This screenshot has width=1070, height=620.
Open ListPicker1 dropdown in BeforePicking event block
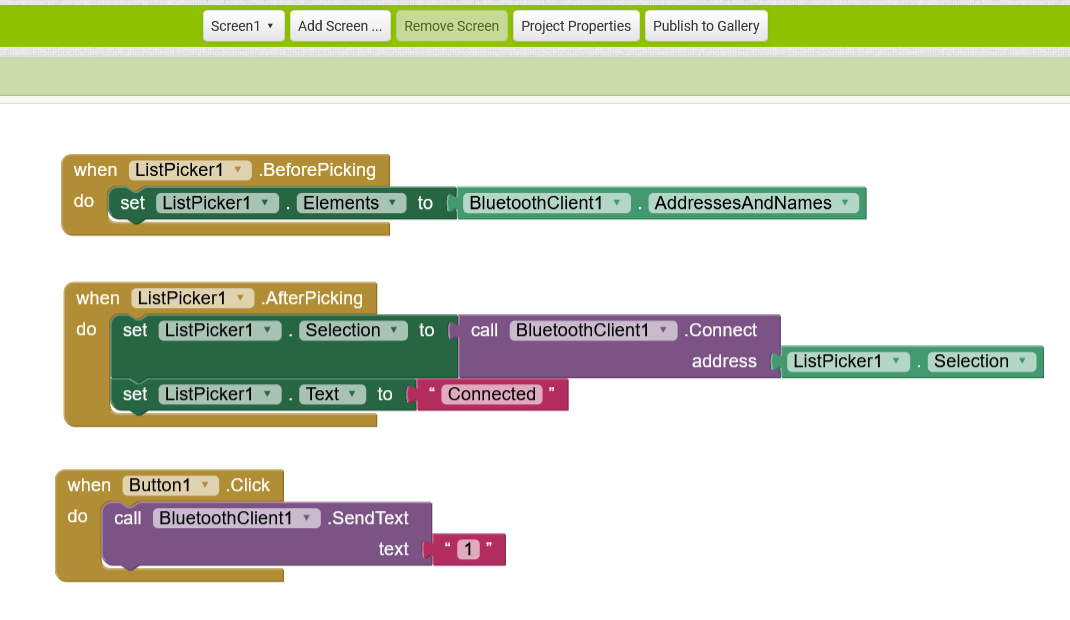point(240,169)
